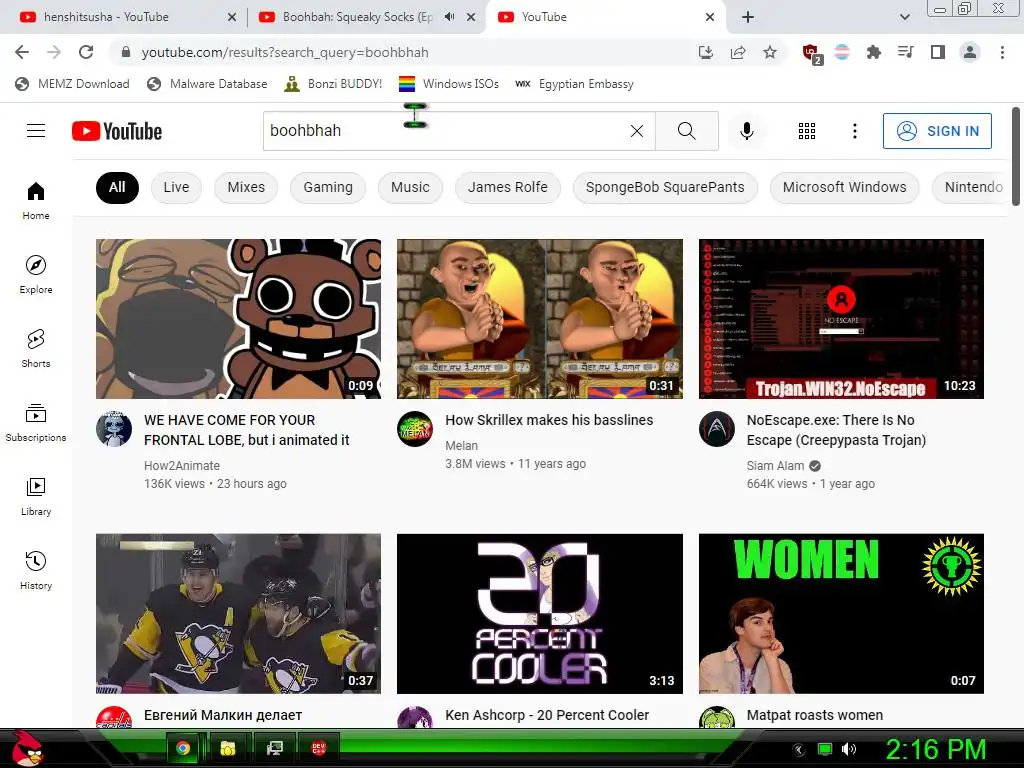Click the install app icon in address bar
1024x768 pixels.
(705, 52)
